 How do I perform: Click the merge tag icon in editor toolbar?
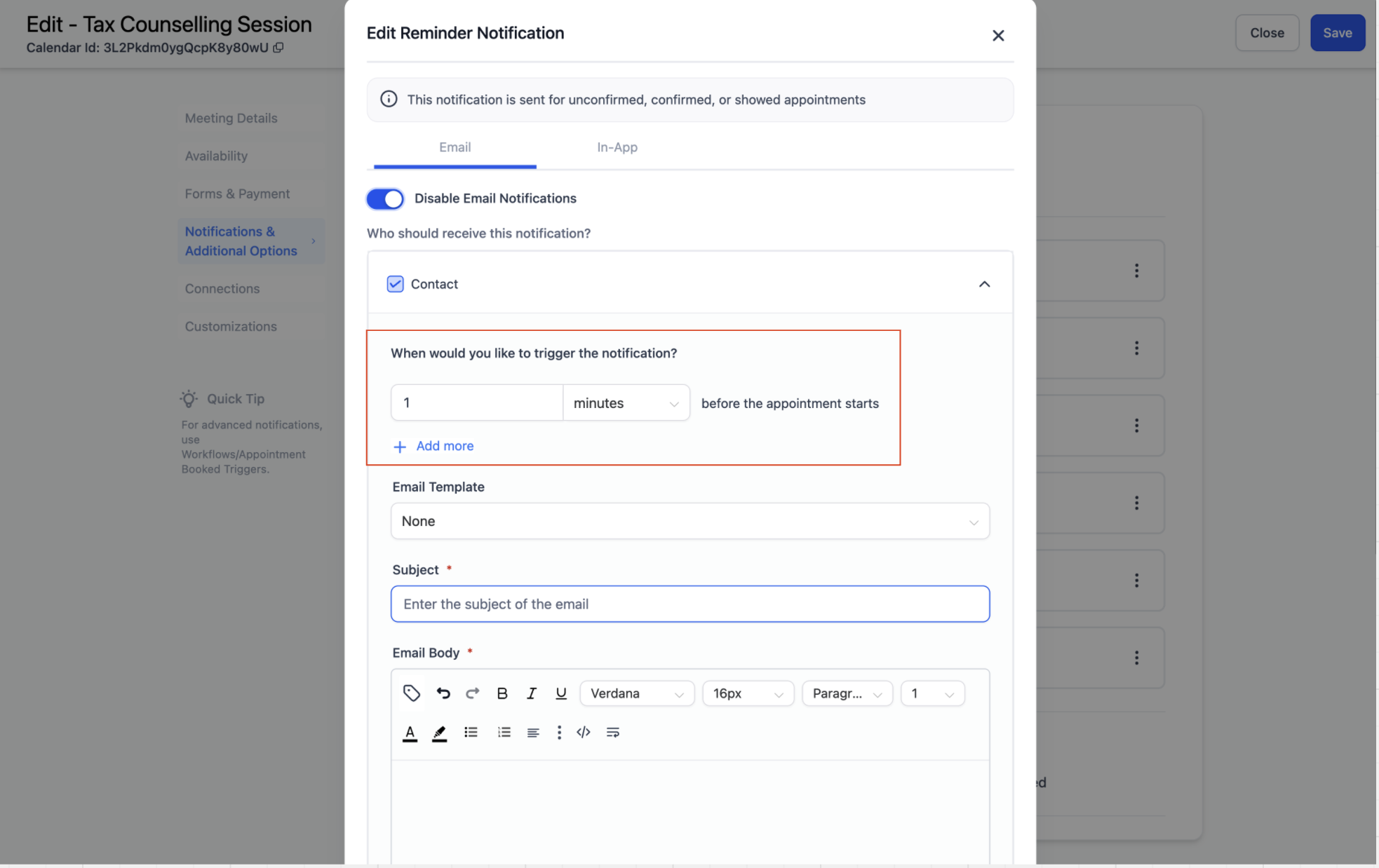point(412,693)
